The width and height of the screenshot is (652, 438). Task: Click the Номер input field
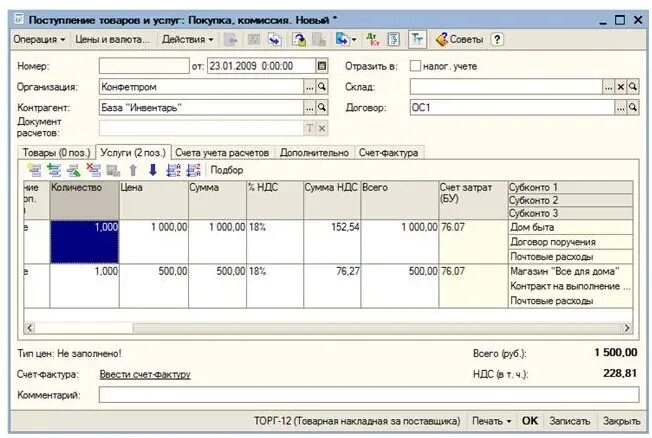(x=144, y=66)
